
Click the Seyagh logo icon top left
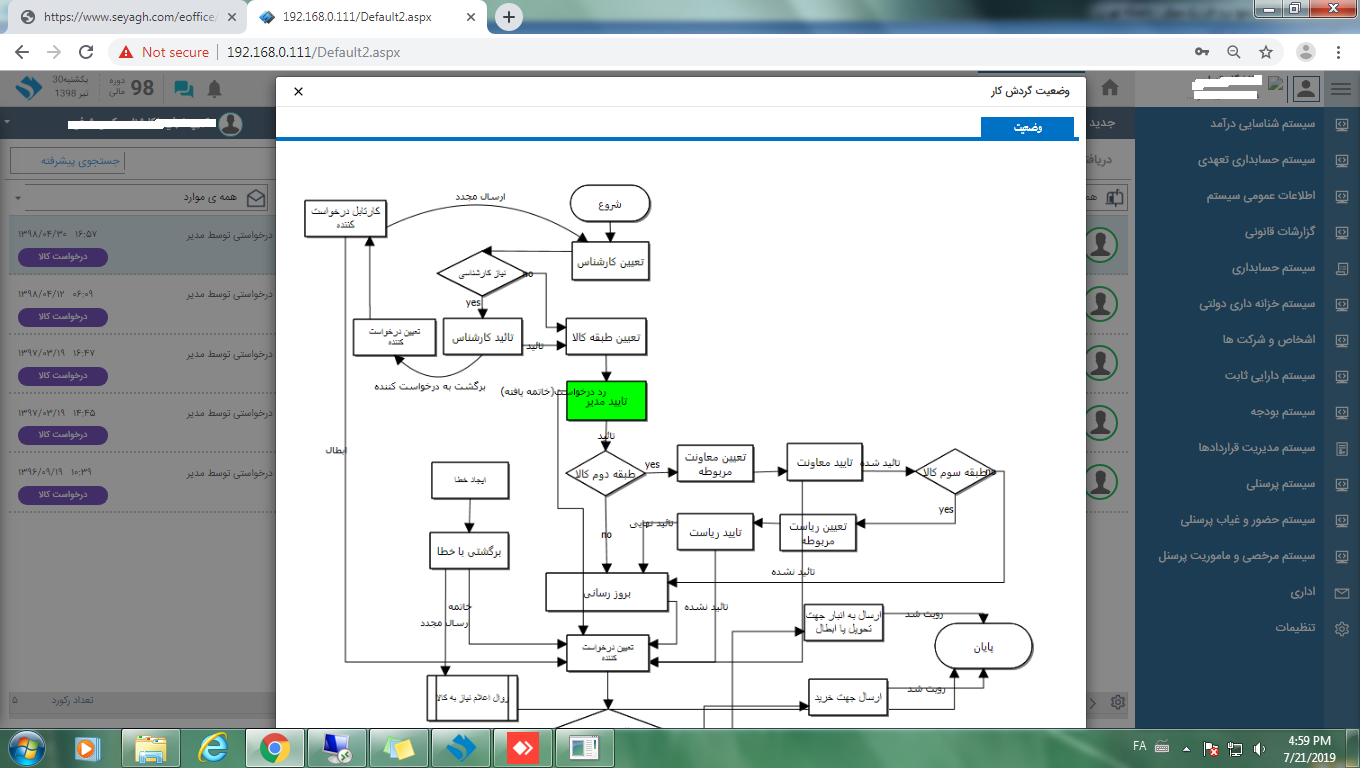(x=30, y=89)
